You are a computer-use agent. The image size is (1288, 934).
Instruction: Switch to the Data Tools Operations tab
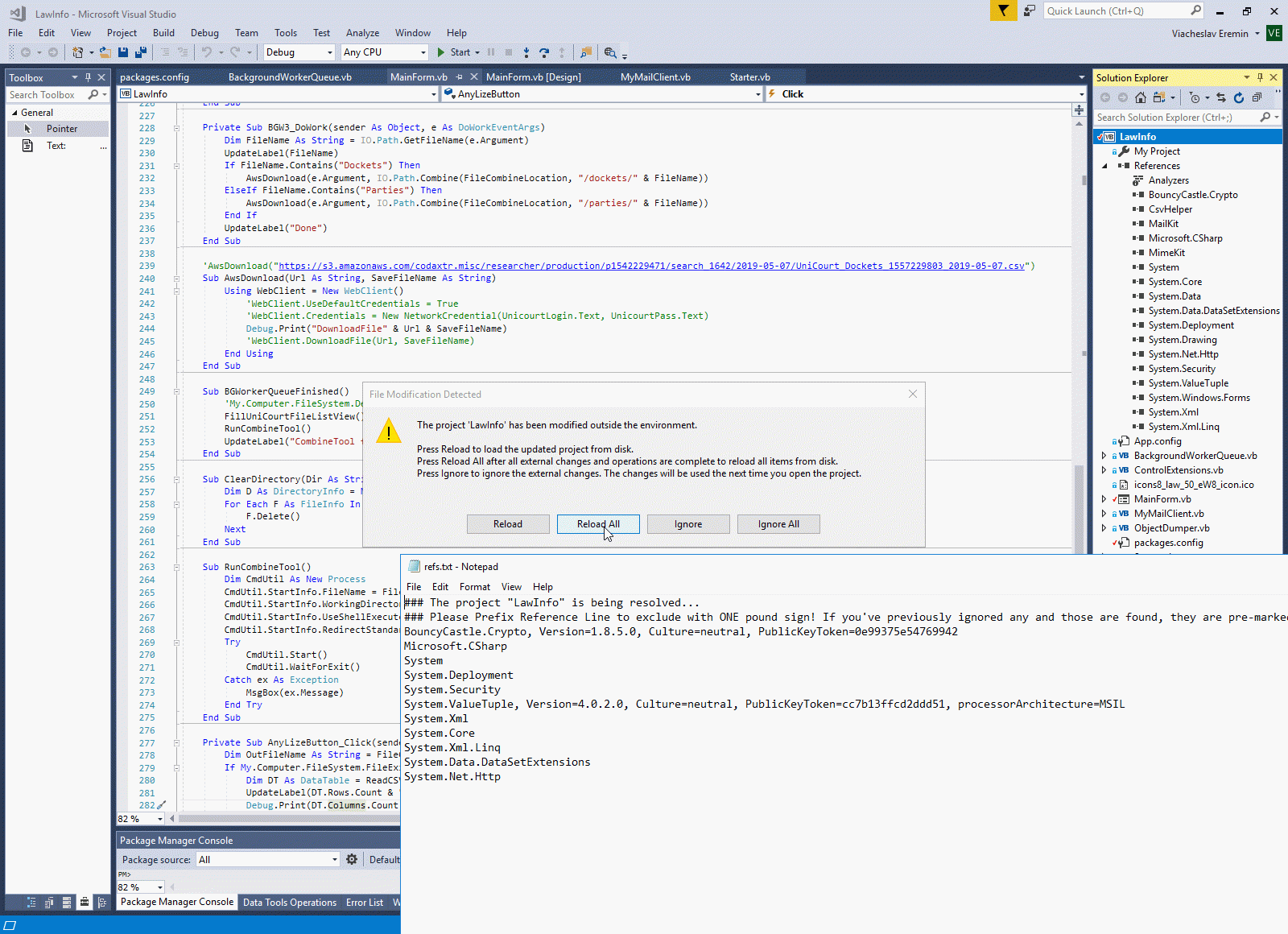tap(290, 903)
